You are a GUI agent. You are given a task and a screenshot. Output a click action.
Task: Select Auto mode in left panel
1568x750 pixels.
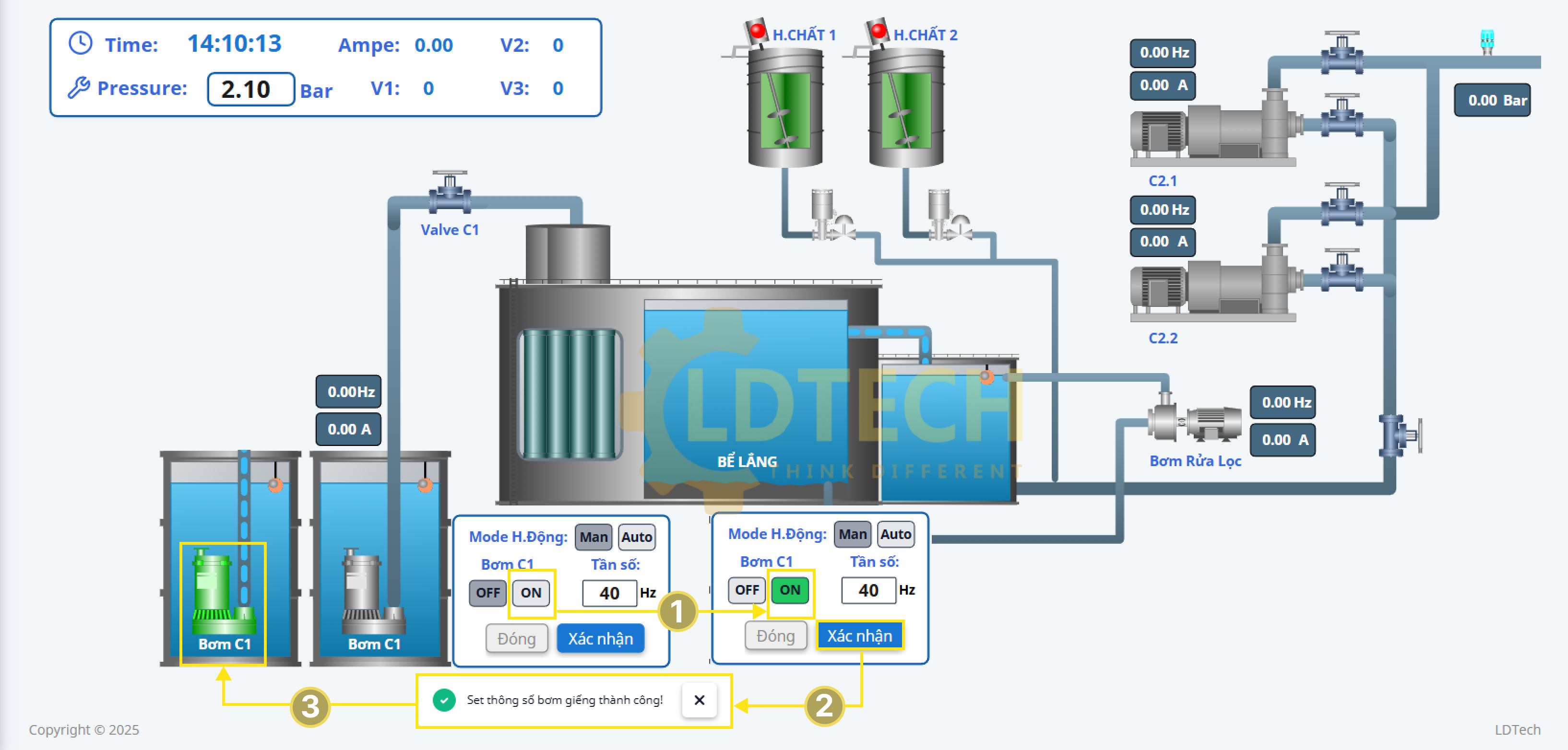(636, 537)
